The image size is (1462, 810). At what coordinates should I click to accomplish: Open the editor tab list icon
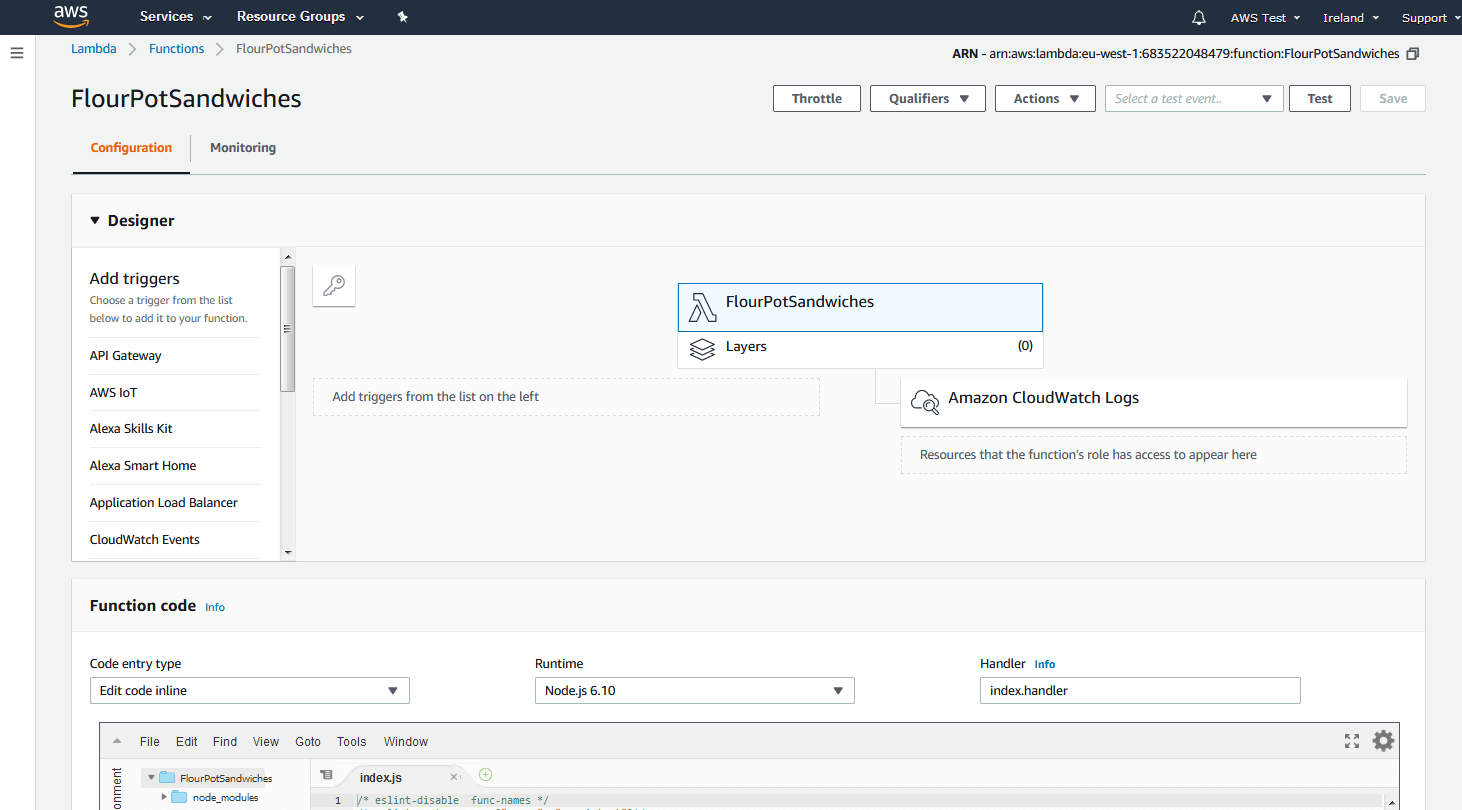pyautogui.click(x=326, y=775)
